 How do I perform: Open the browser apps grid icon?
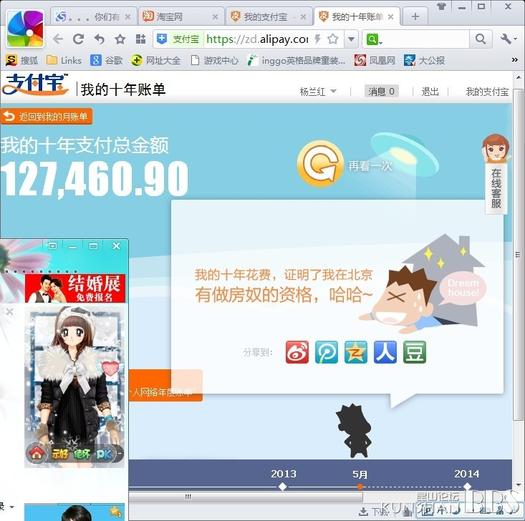[141, 39]
